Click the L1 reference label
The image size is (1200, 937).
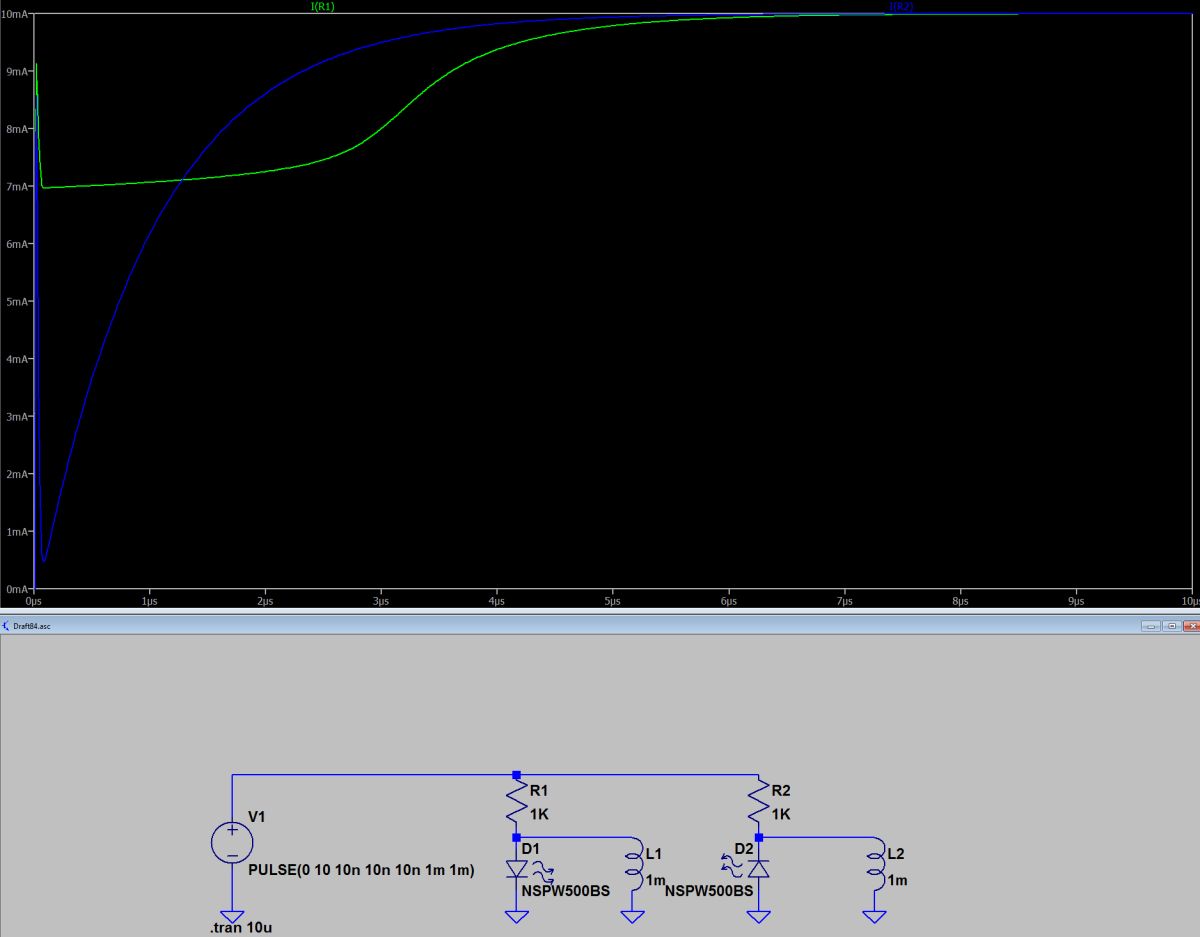tap(654, 854)
